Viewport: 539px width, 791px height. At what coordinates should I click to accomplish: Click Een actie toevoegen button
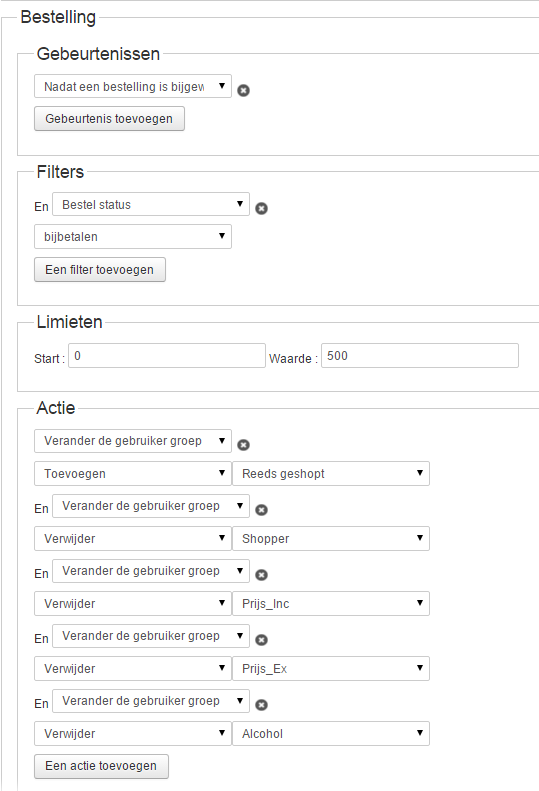click(101, 766)
